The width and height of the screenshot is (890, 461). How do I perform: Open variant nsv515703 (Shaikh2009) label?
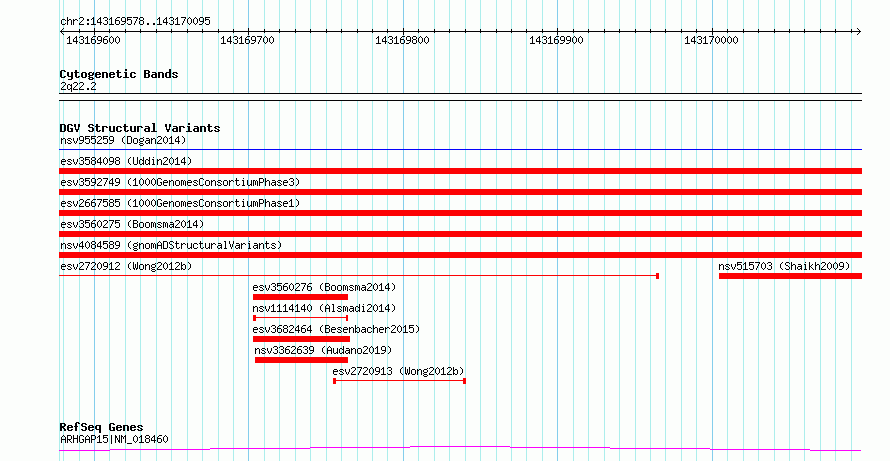coord(784,266)
